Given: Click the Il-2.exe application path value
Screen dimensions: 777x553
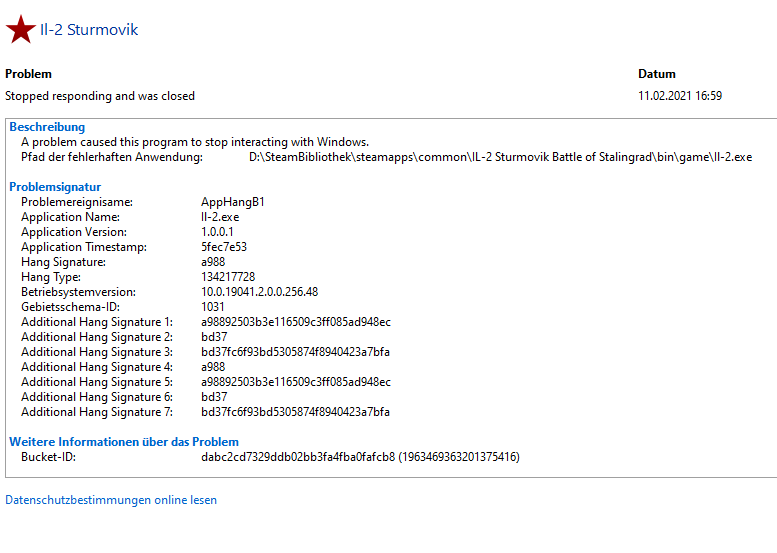Looking at the screenshot, I should point(500,157).
